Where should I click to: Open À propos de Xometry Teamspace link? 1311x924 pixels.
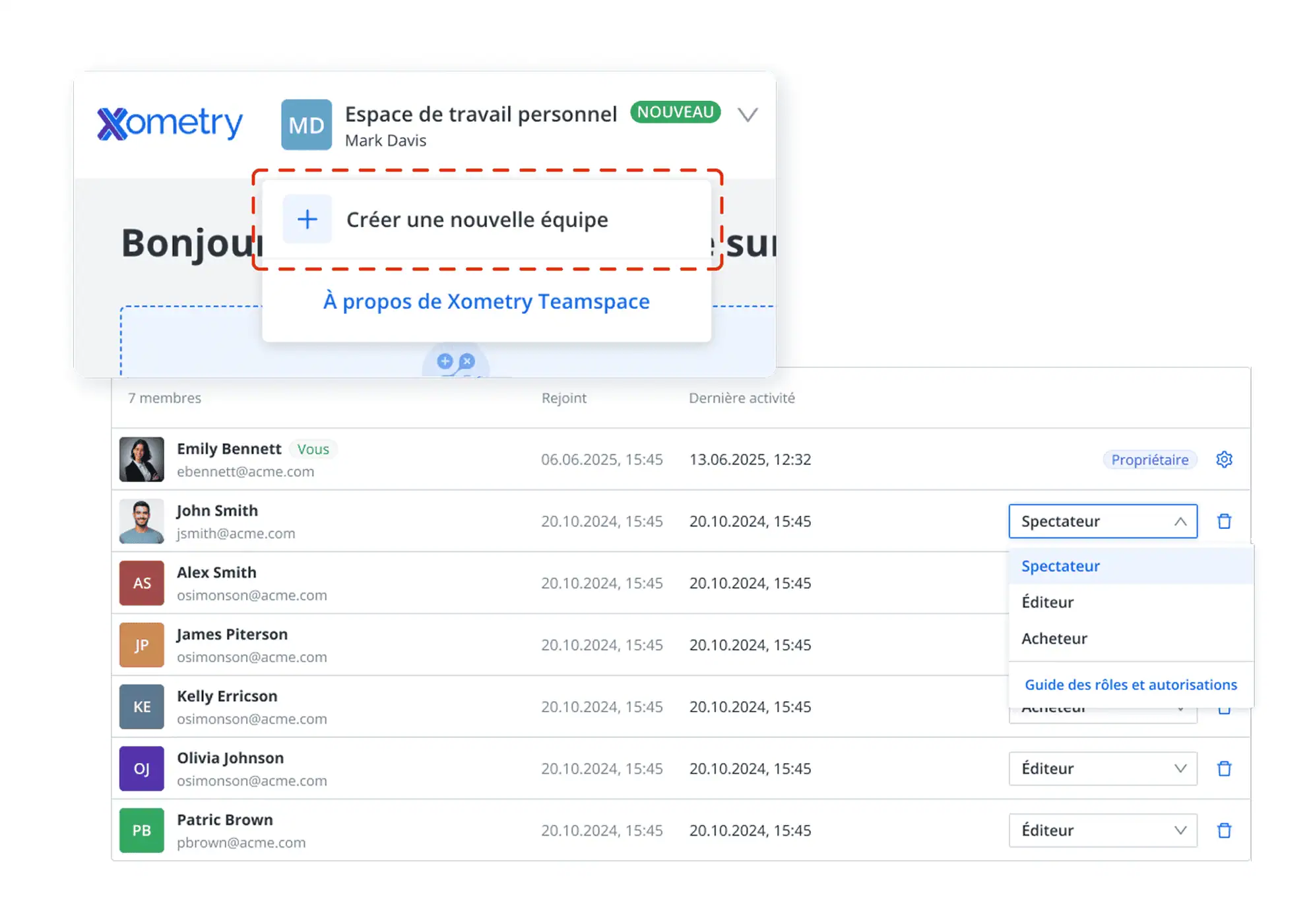point(486,301)
